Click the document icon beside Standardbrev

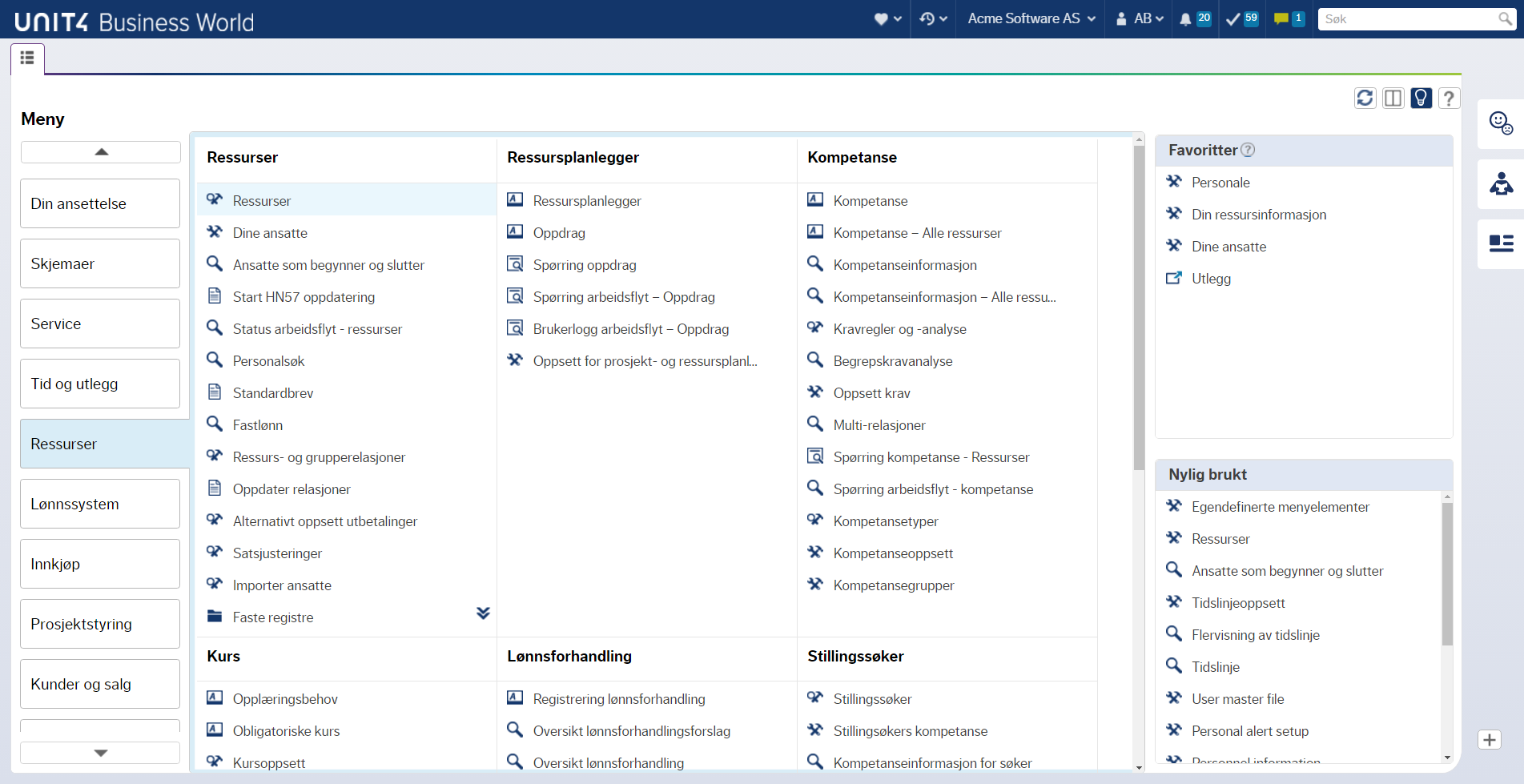(x=215, y=392)
